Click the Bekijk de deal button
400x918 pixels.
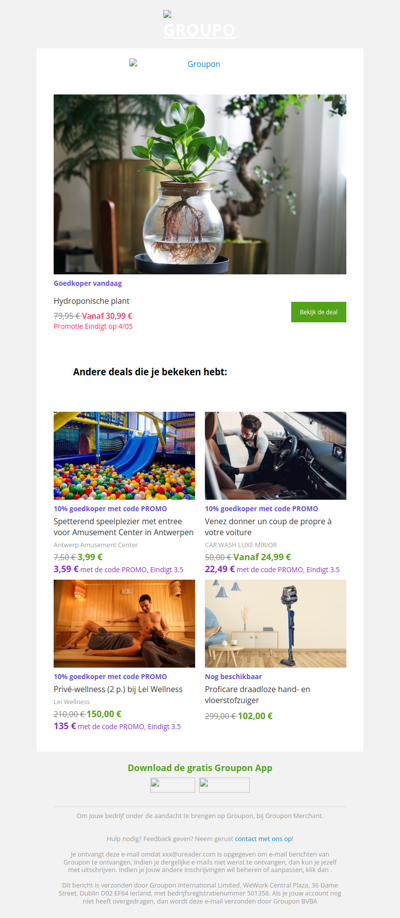(x=319, y=312)
